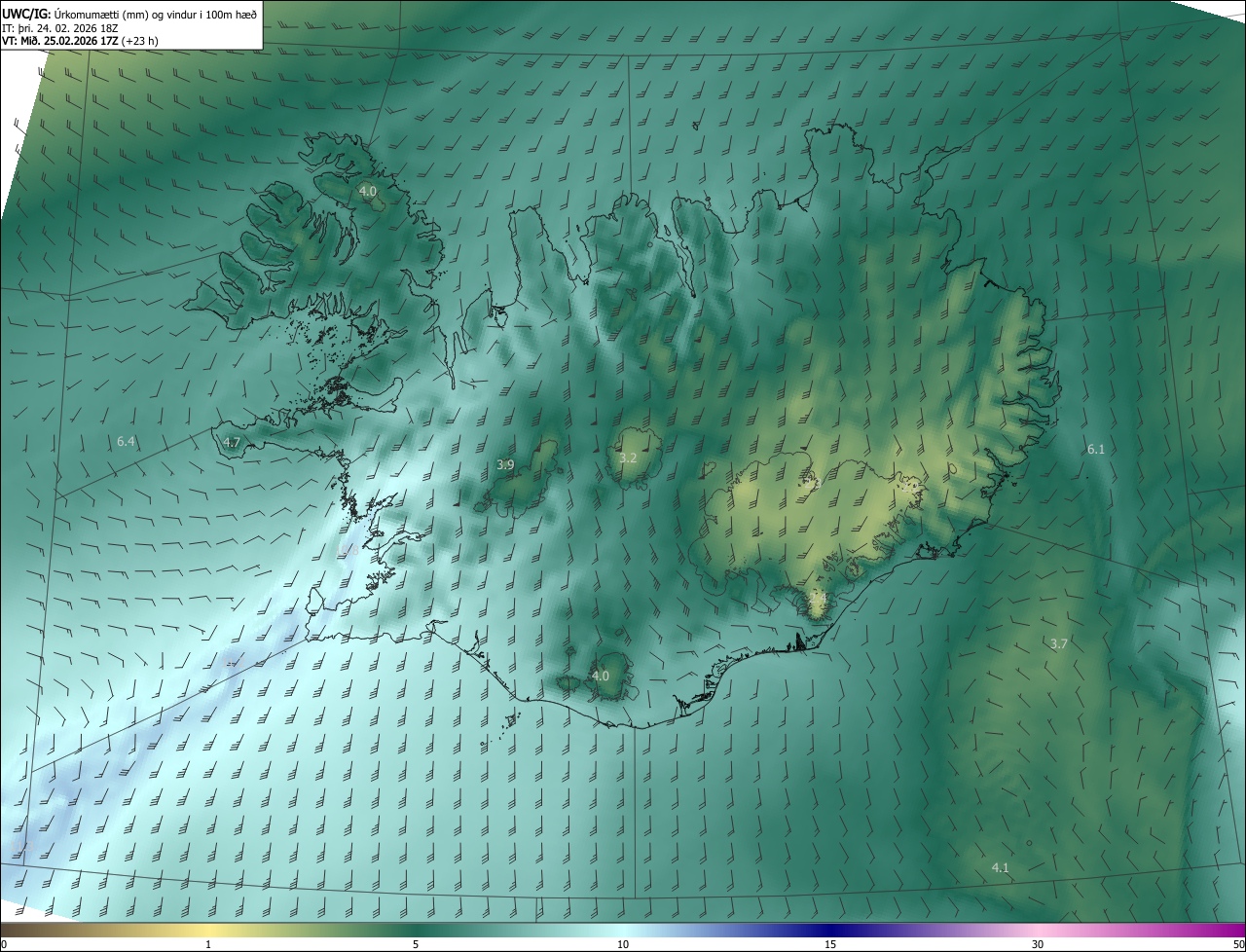Click the 6.1 value east of Iceland
The image size is (1246, 952).
[1096, 449]
